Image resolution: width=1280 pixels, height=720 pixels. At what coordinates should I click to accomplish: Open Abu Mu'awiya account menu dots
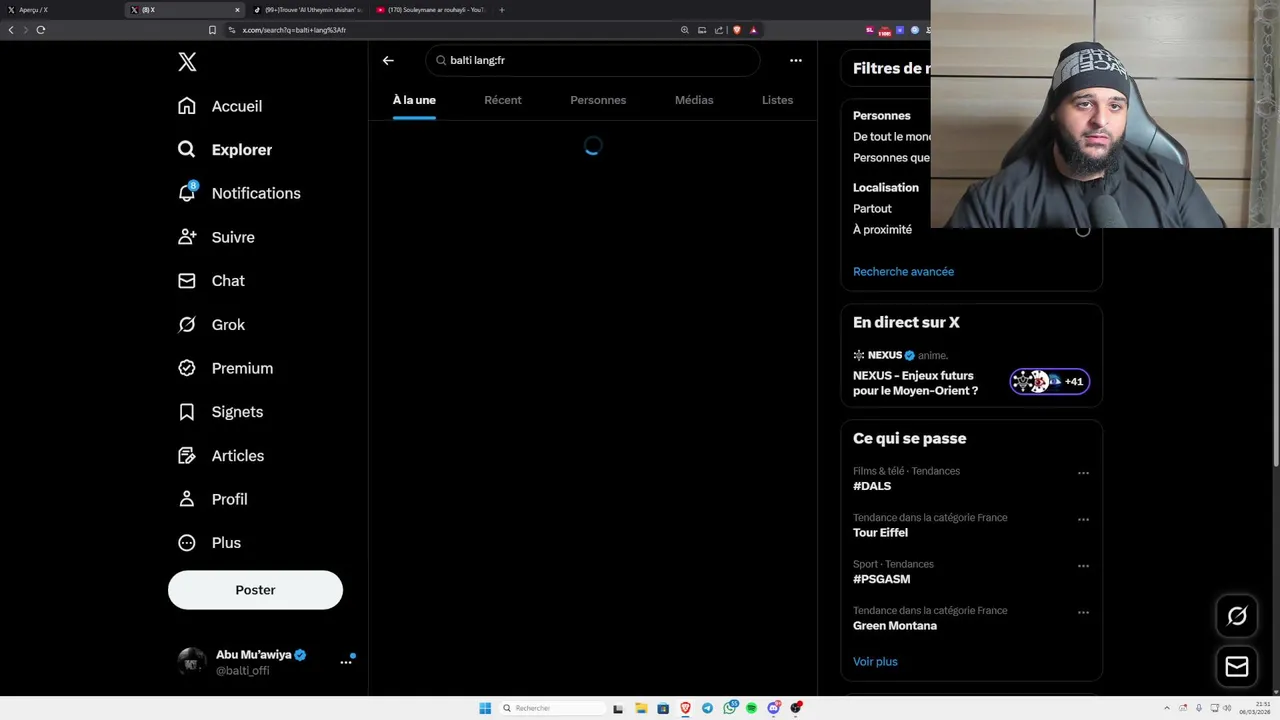click(x=346, y=662)
